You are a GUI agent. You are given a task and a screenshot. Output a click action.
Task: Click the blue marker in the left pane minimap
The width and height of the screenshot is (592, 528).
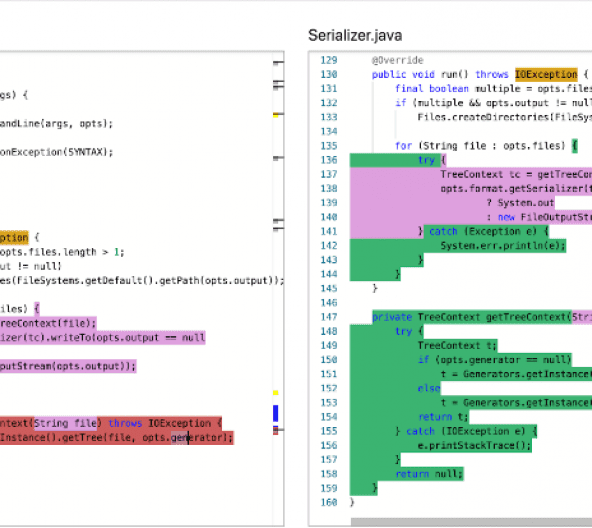[x=276, y=413]
